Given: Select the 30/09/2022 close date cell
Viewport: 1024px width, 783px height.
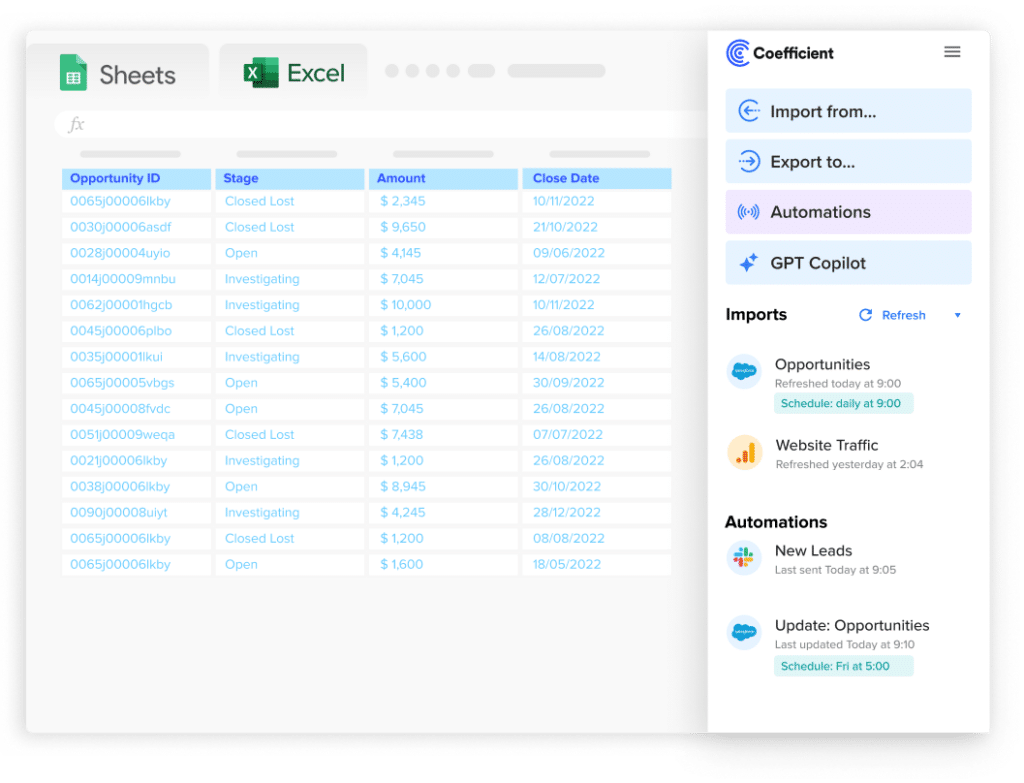Looking at the screenshot, I should (597, 383).
